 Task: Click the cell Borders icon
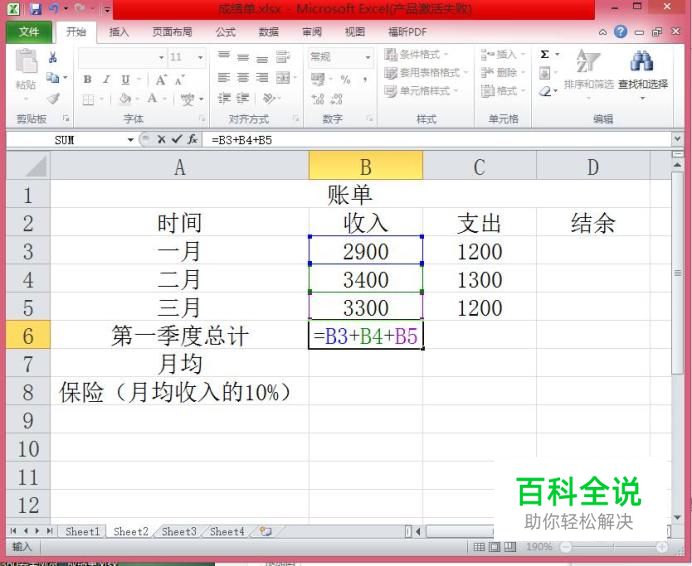click(88, 99)
